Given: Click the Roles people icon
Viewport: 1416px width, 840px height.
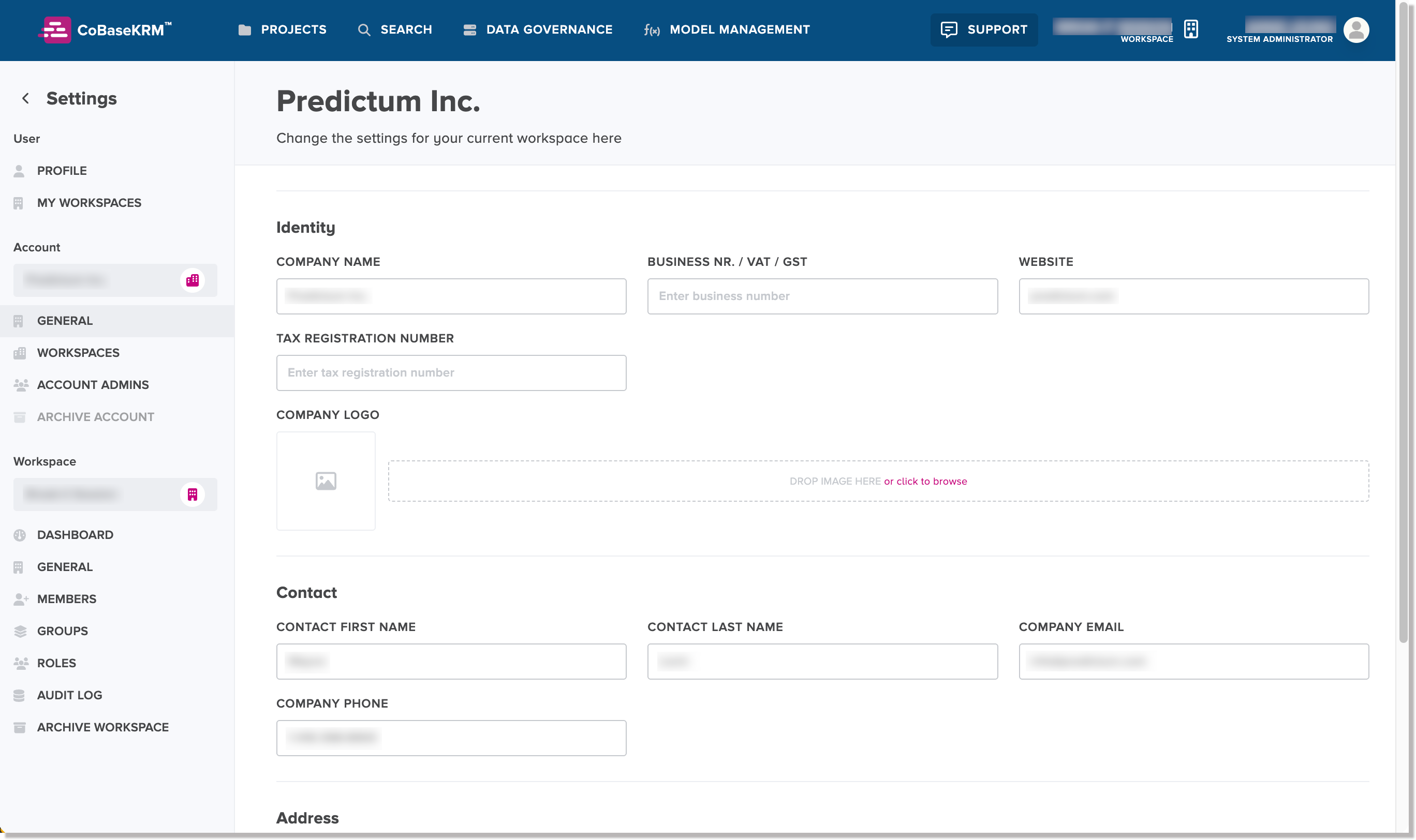Looking at the screenshot, I should click(x=21, y=663).
